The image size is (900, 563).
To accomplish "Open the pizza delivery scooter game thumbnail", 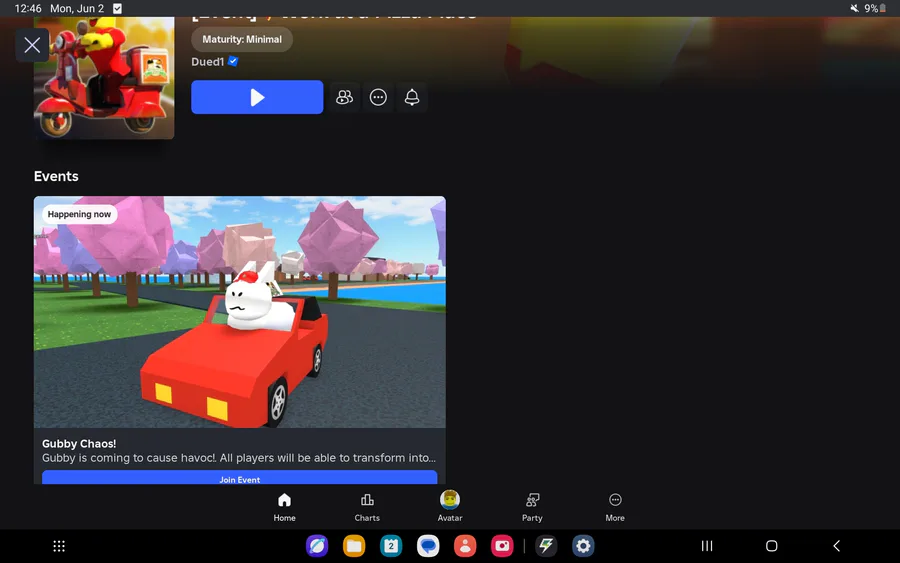I will click(104, 77).
